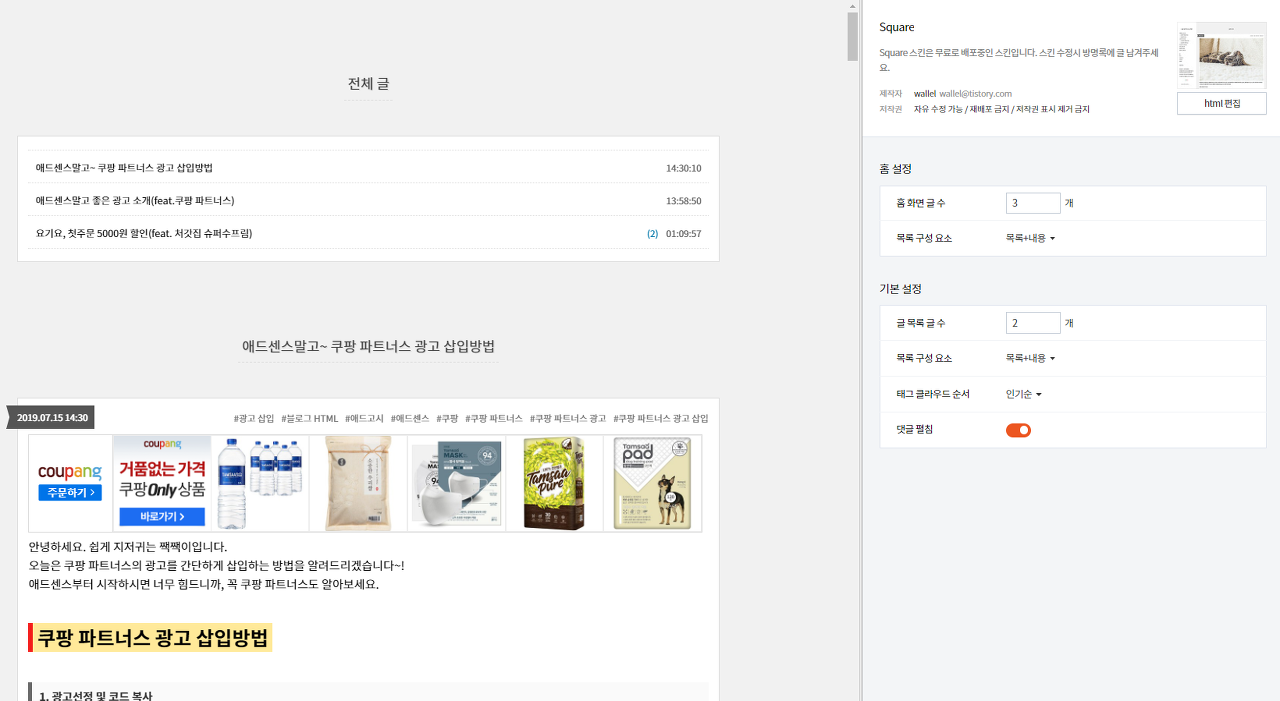Click the Tamsaa pad product image
Image resolution: width=1280 pixels, height=701 pixels.
tap(652, 483)
